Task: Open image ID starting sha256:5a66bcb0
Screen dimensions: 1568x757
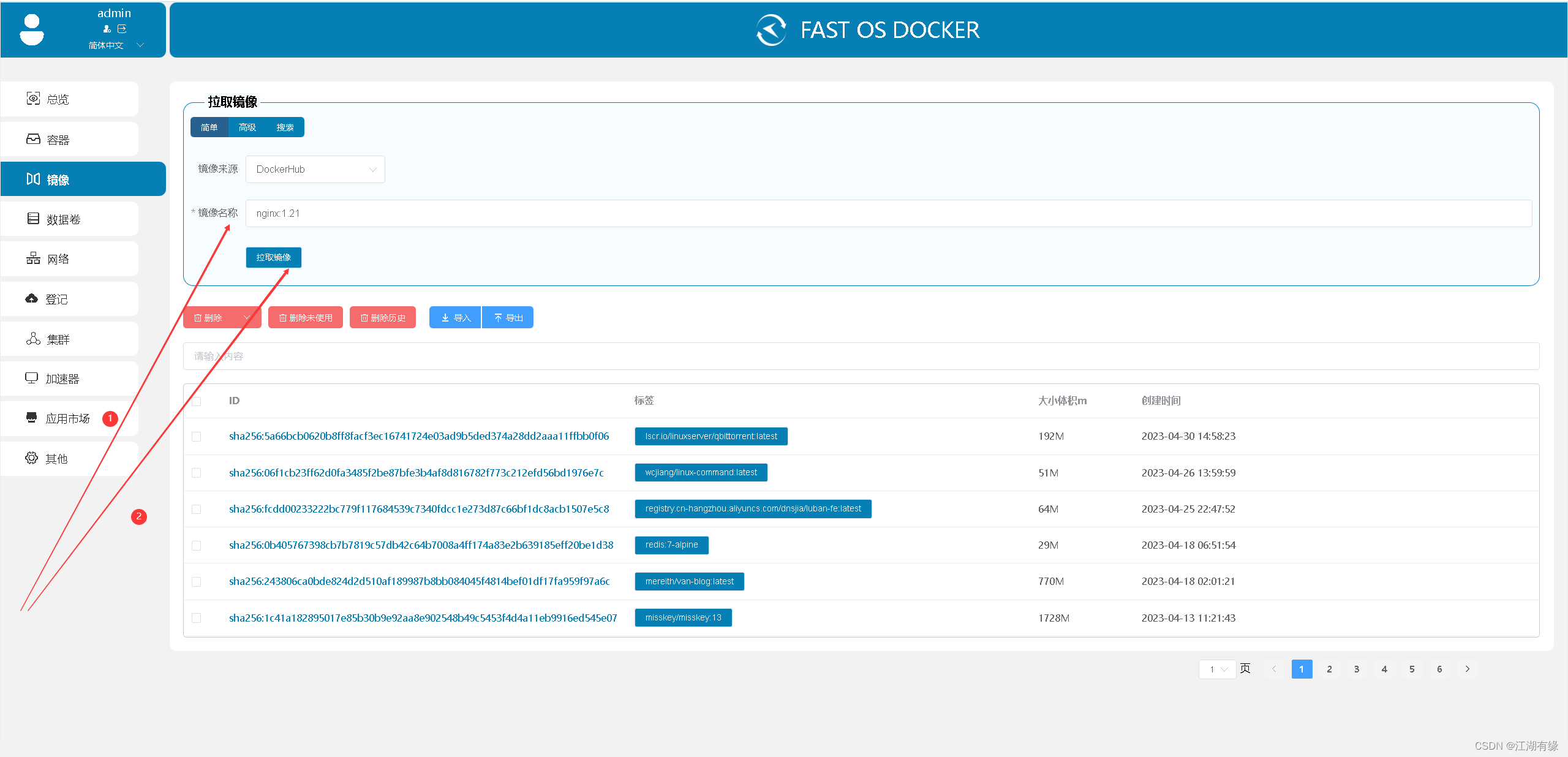Action: pos(419,436)
